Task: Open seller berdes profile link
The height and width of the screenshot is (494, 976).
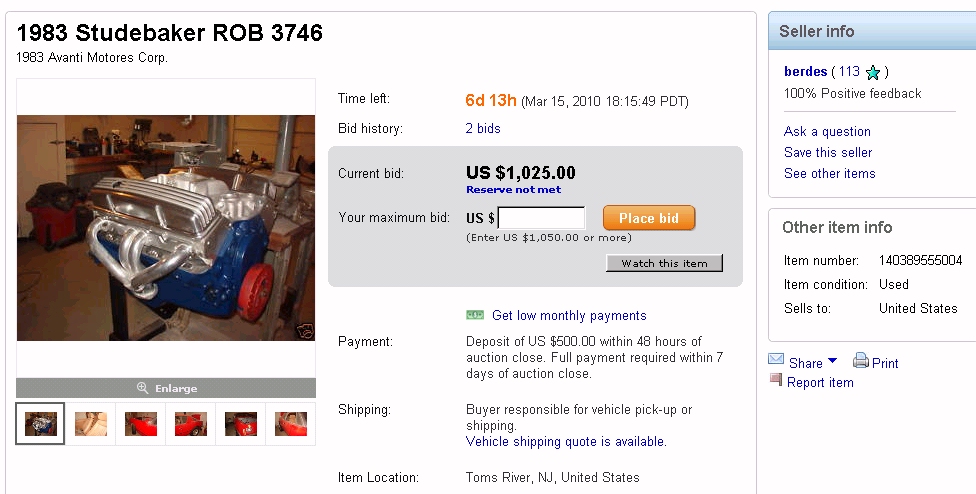Action: click(x=805, y=71)
